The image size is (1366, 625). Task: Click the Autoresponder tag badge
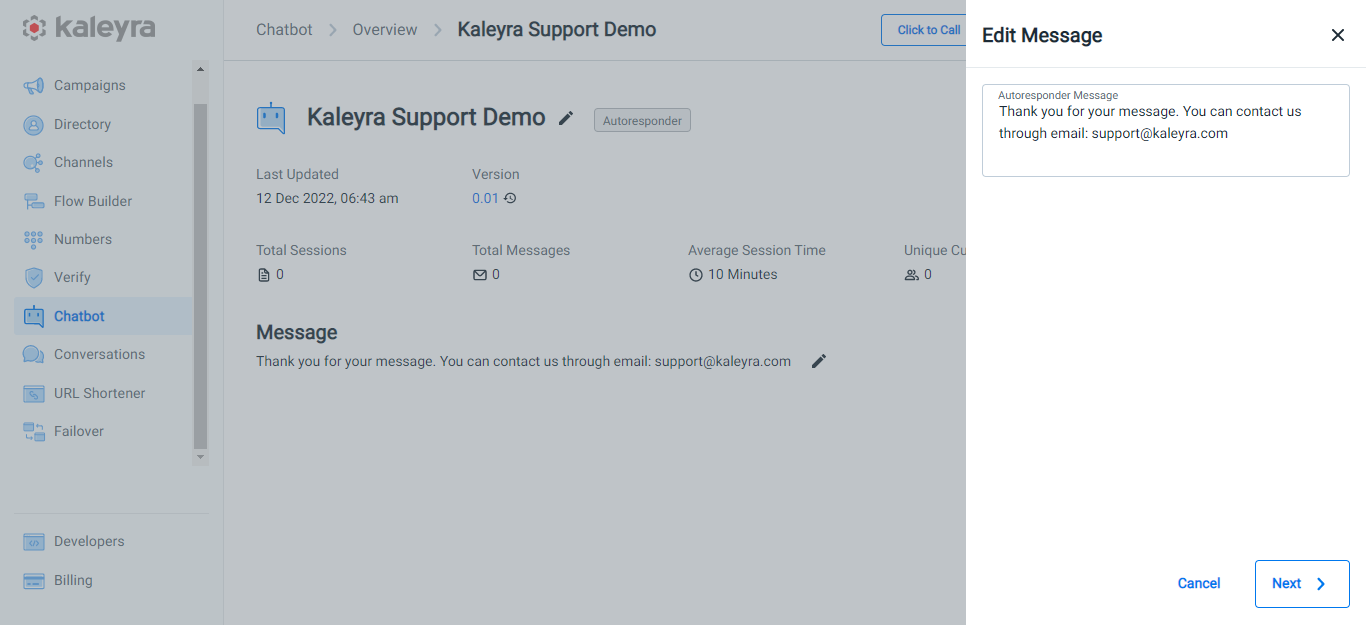click(x=642, y=120)
